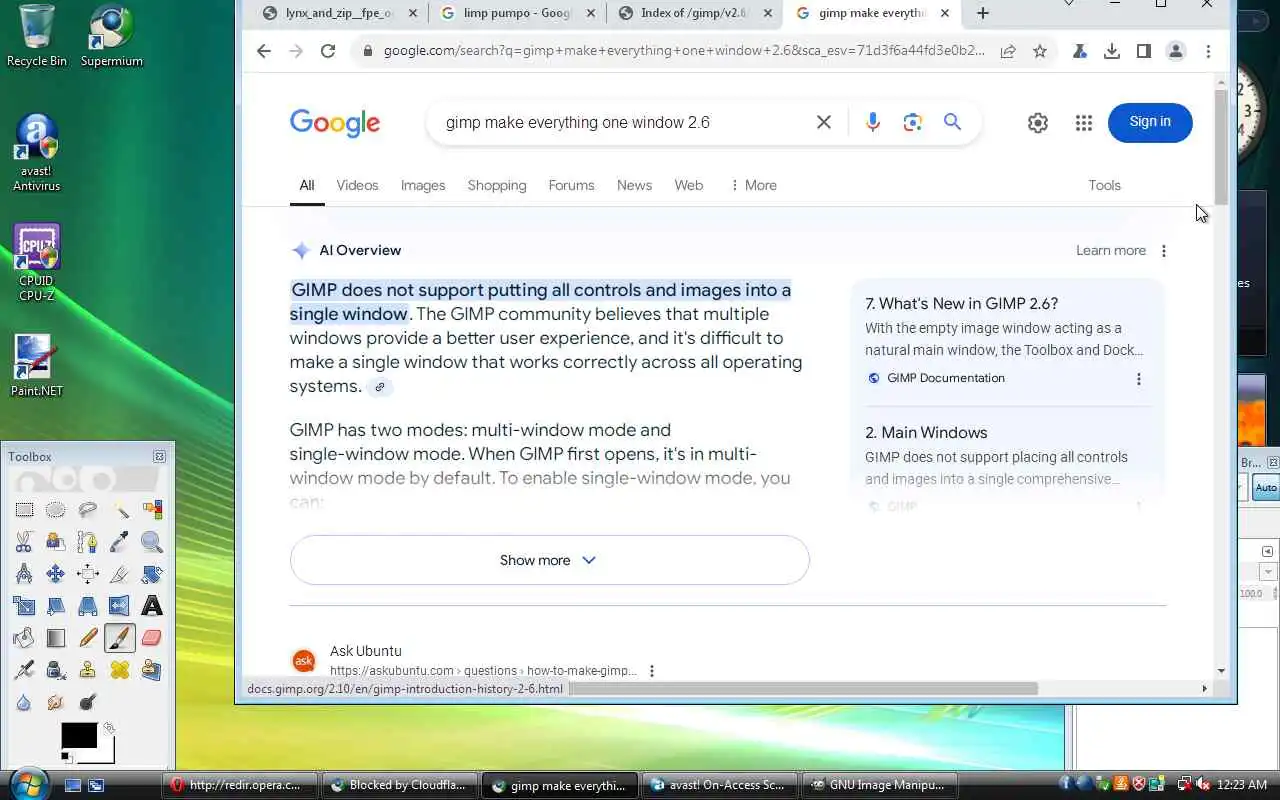This screenshot has width=1280, height=800.
Task: Pick the Clone stamp tool
Action: point(88,670)
